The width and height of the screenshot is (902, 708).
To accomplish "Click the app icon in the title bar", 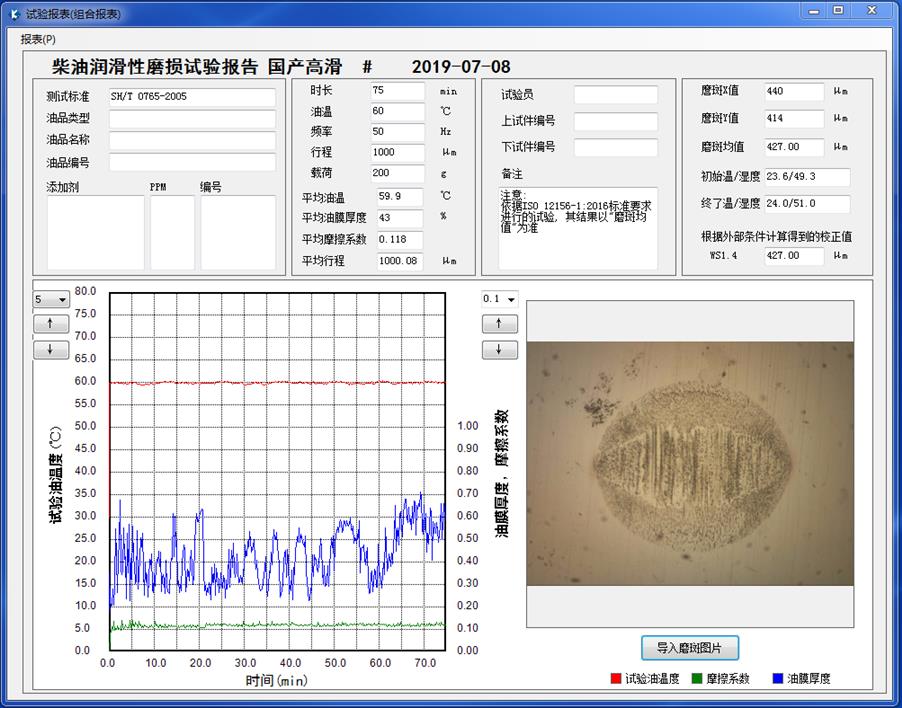I will point(14,13).
